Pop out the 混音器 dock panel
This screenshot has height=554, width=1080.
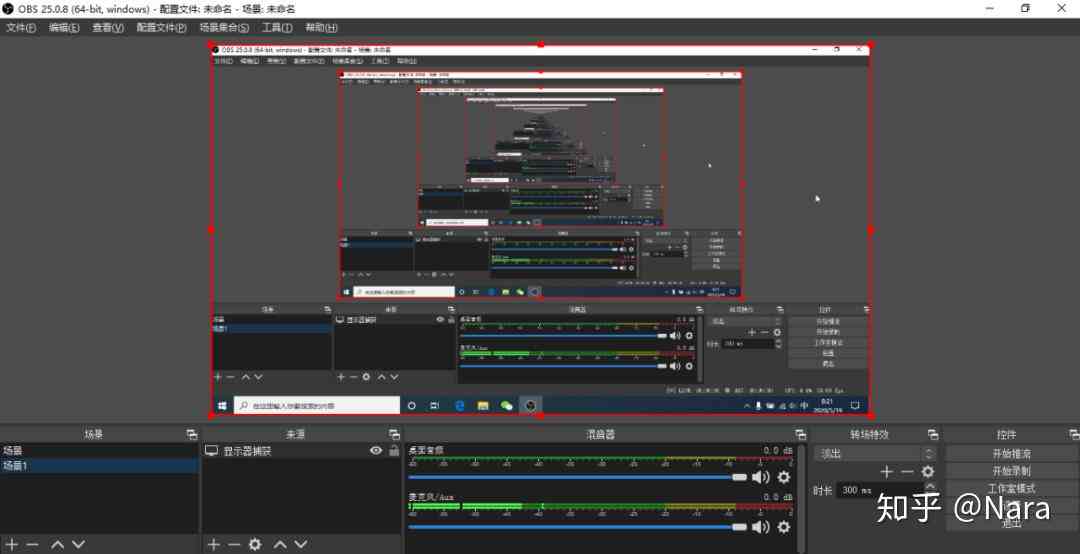(x=800, y=435)
